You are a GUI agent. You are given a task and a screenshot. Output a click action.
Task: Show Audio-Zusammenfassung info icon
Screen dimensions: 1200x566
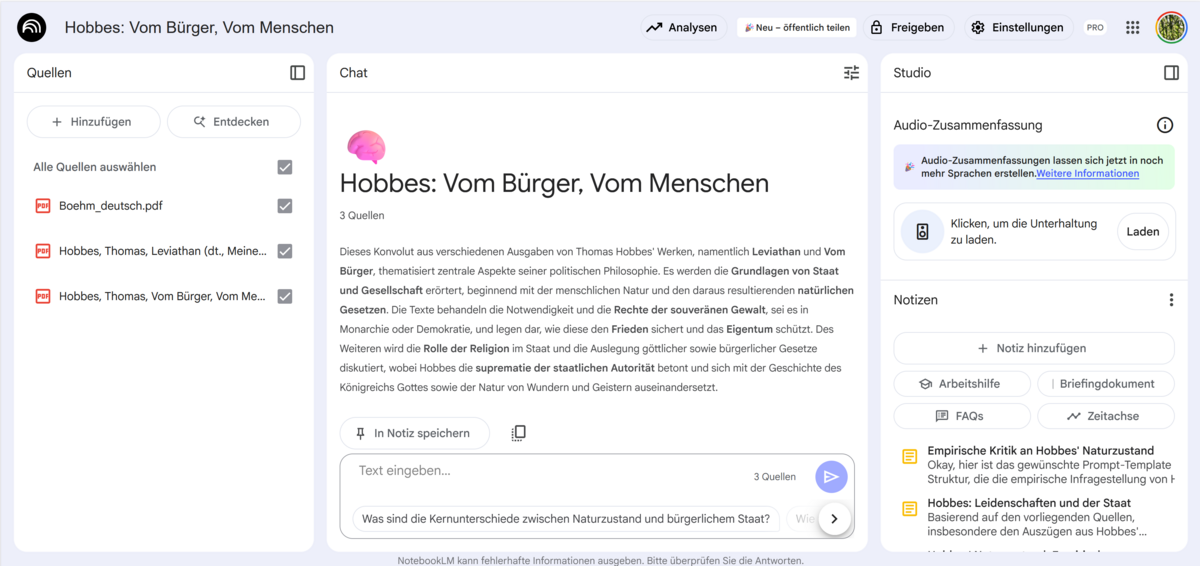[1164, 125]
